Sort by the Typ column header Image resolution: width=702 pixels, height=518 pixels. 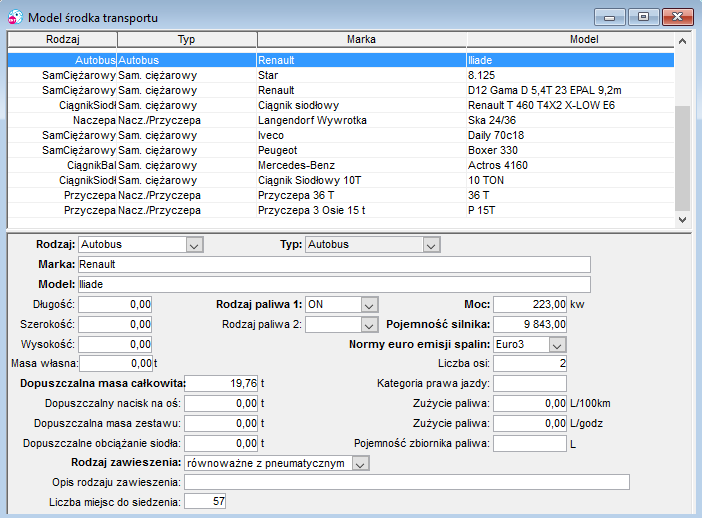coord(187,39)
